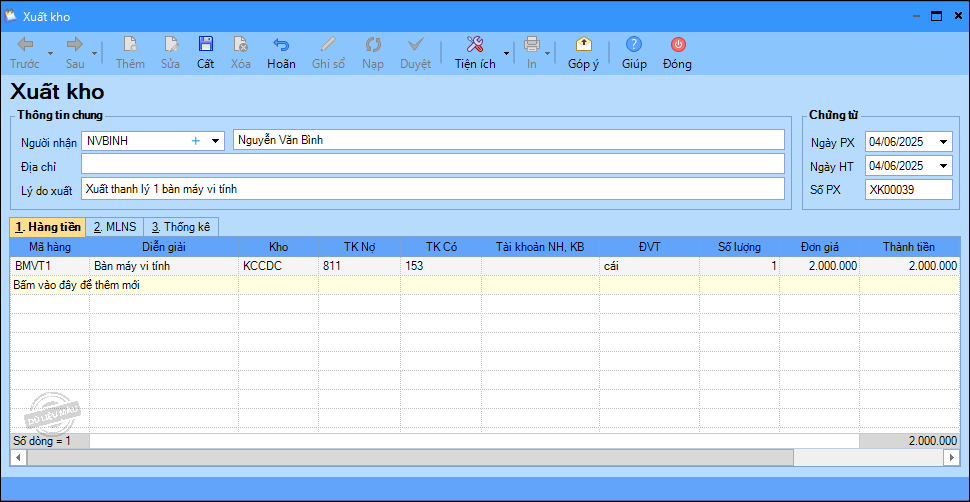Undo changes with the Hoãn icon

[281, 45]
